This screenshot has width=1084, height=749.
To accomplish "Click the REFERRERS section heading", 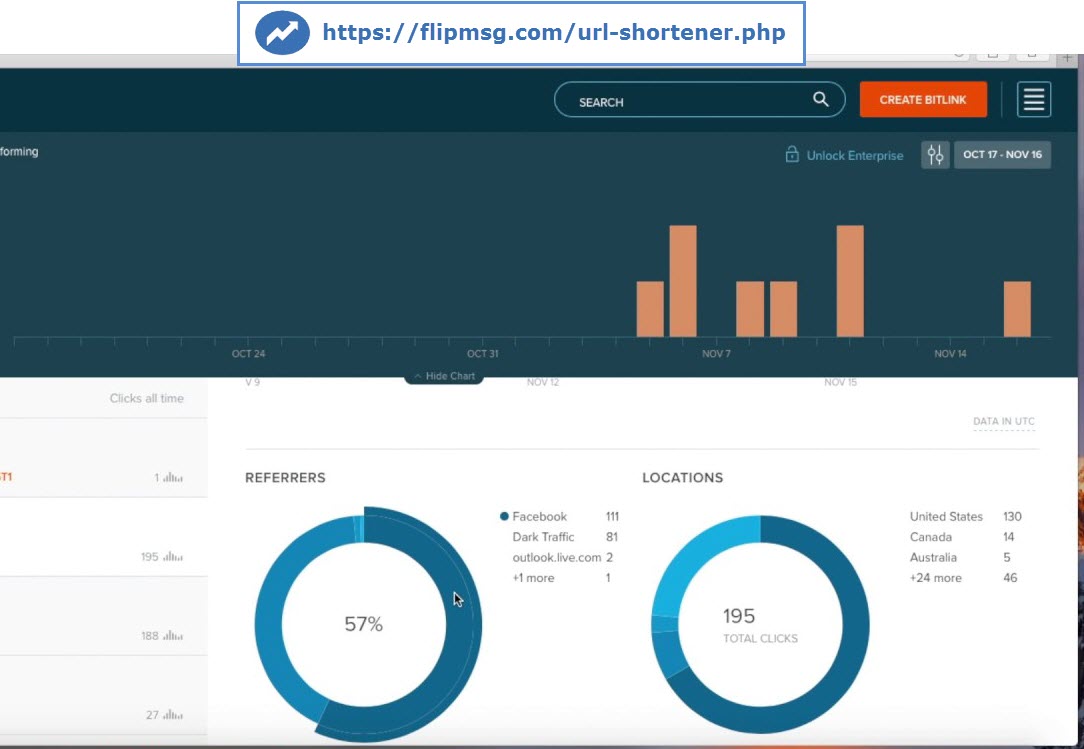I will point(285,478).
